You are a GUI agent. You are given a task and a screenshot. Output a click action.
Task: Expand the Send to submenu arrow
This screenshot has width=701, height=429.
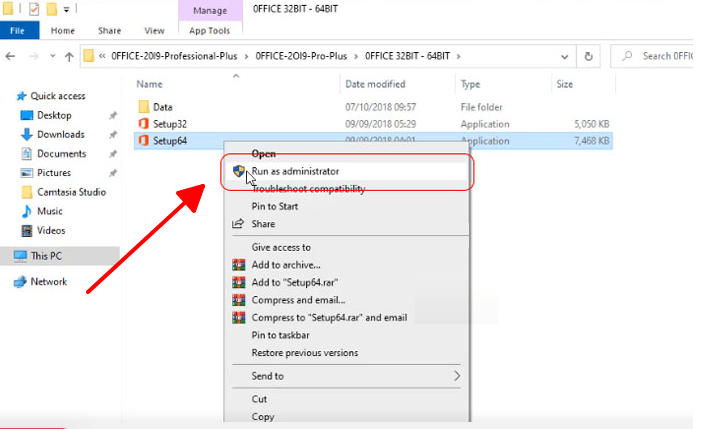(x=457, y=376)
